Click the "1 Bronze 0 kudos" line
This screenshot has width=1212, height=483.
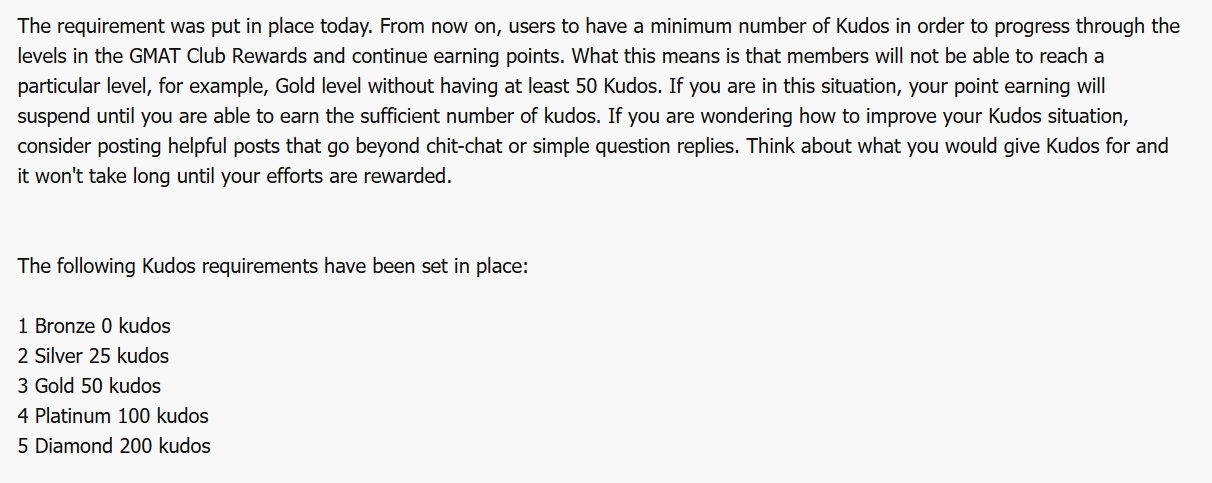point(94,326)
